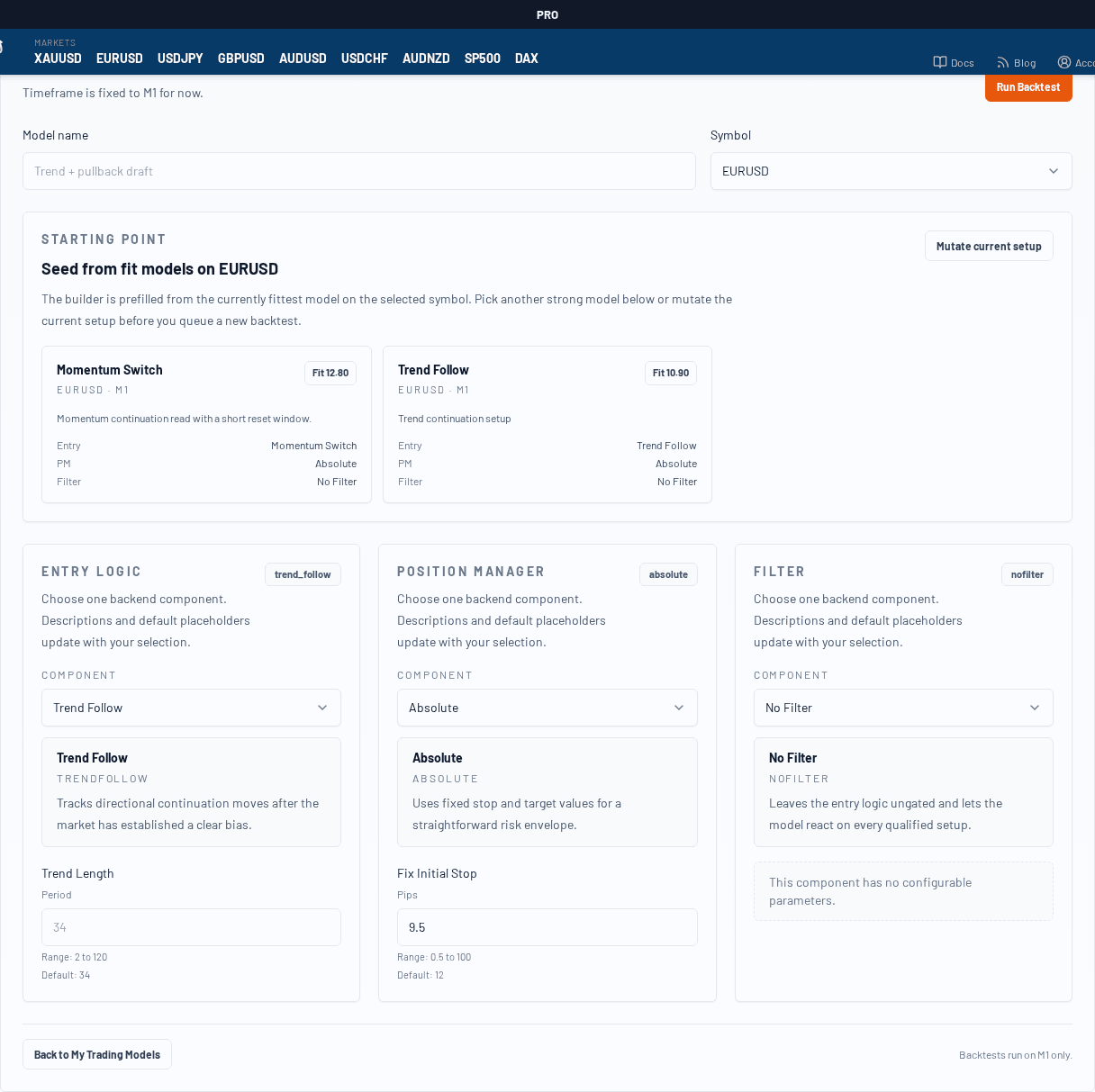1095x1092 pixels.
Task: Click Mutate current setup button
Action: coord(988,246)
